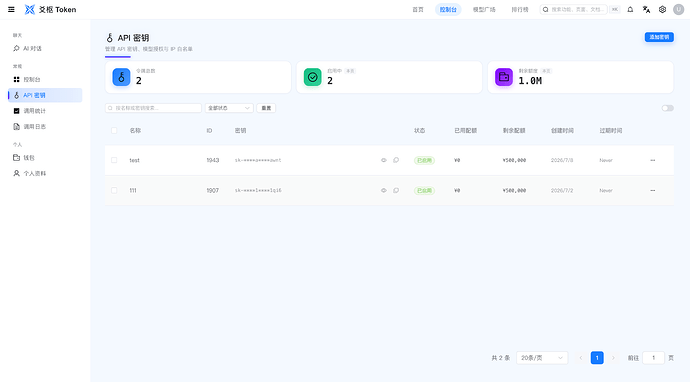Click the expiry time column header
The height and width of the screenshot is (382, 690).
611,131
